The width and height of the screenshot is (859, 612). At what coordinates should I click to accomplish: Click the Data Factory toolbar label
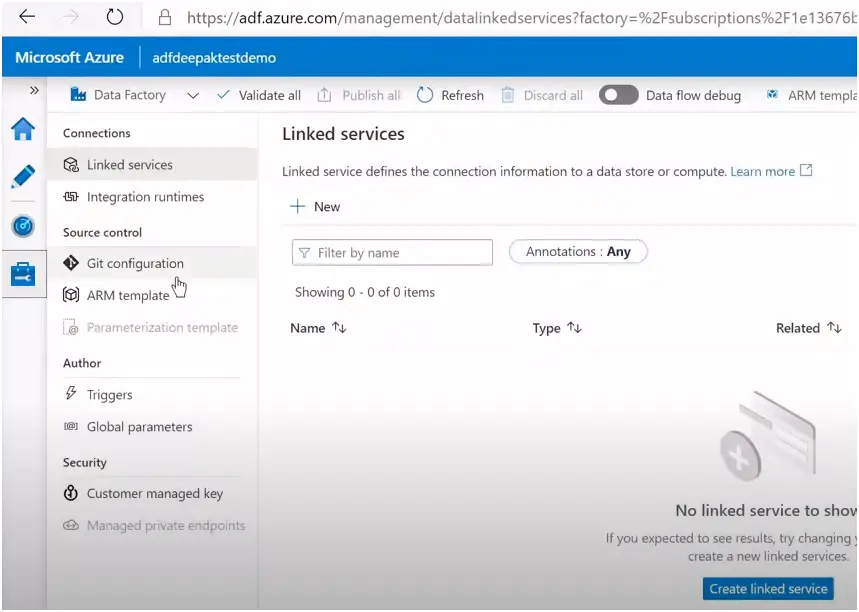[129, 95]
